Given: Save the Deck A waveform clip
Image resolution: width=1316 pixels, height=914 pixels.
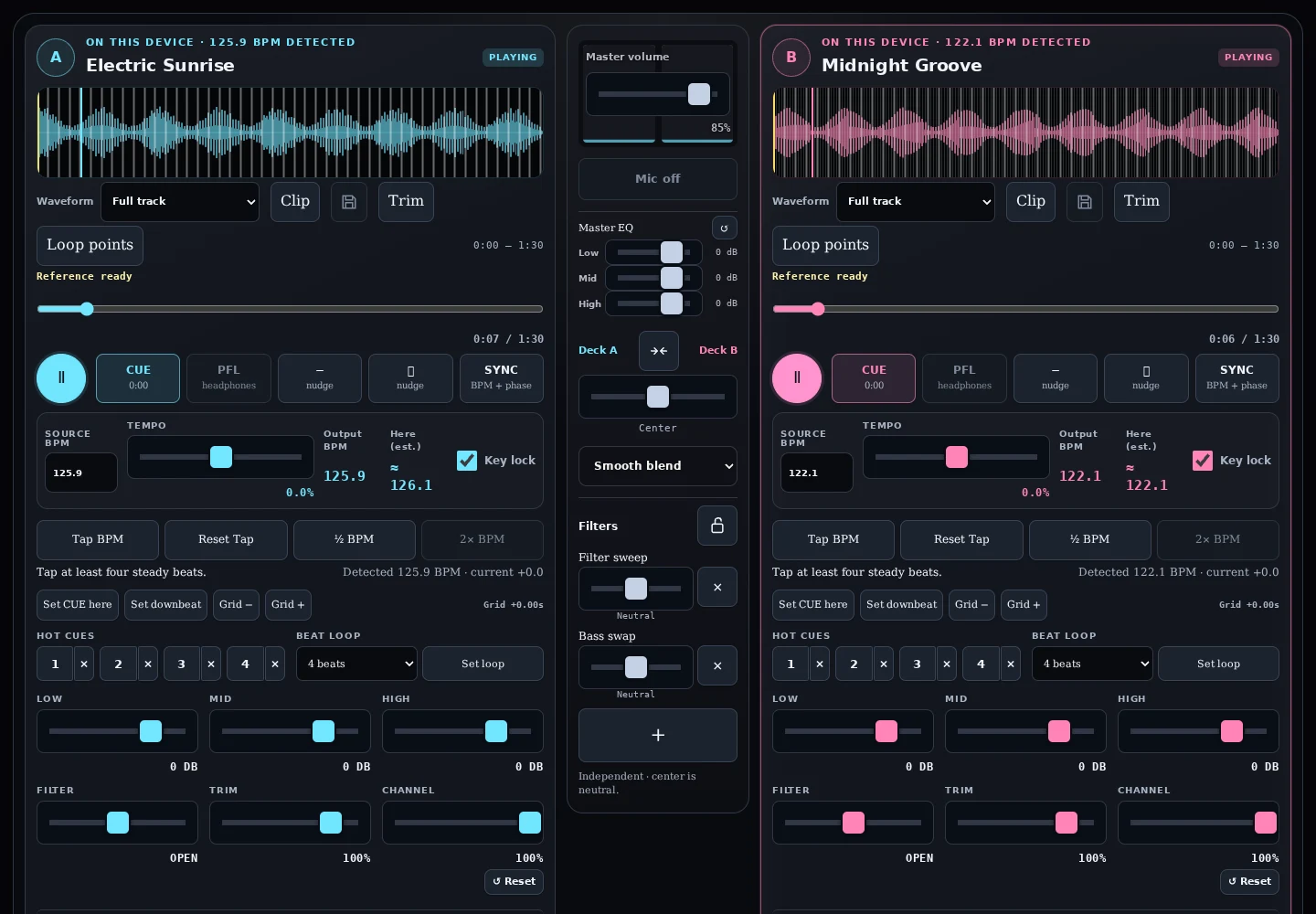Looking at the screenshot, I should point(349,202).
